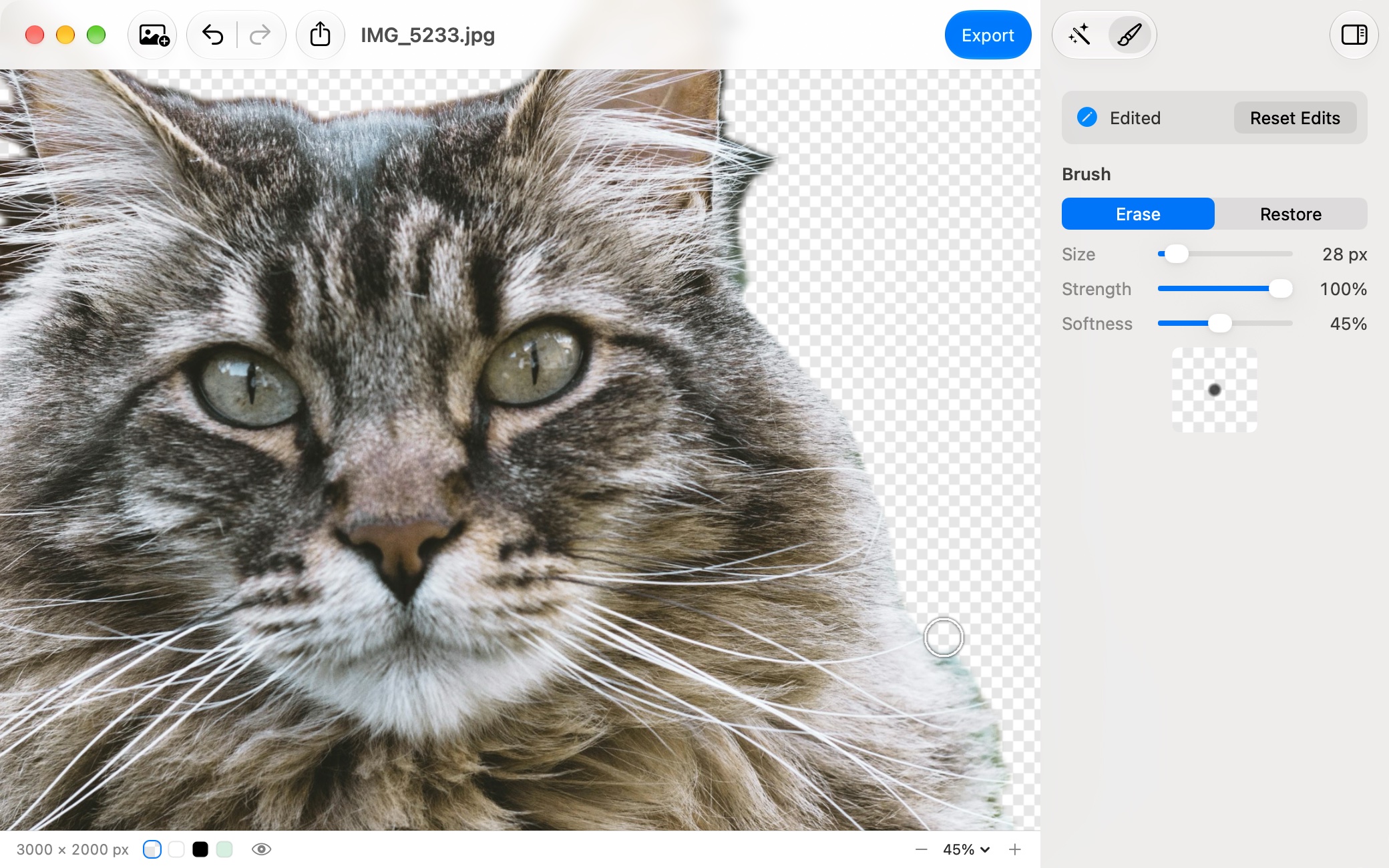Redo the last edit
1389x868 pixels.
pos(260,35)
